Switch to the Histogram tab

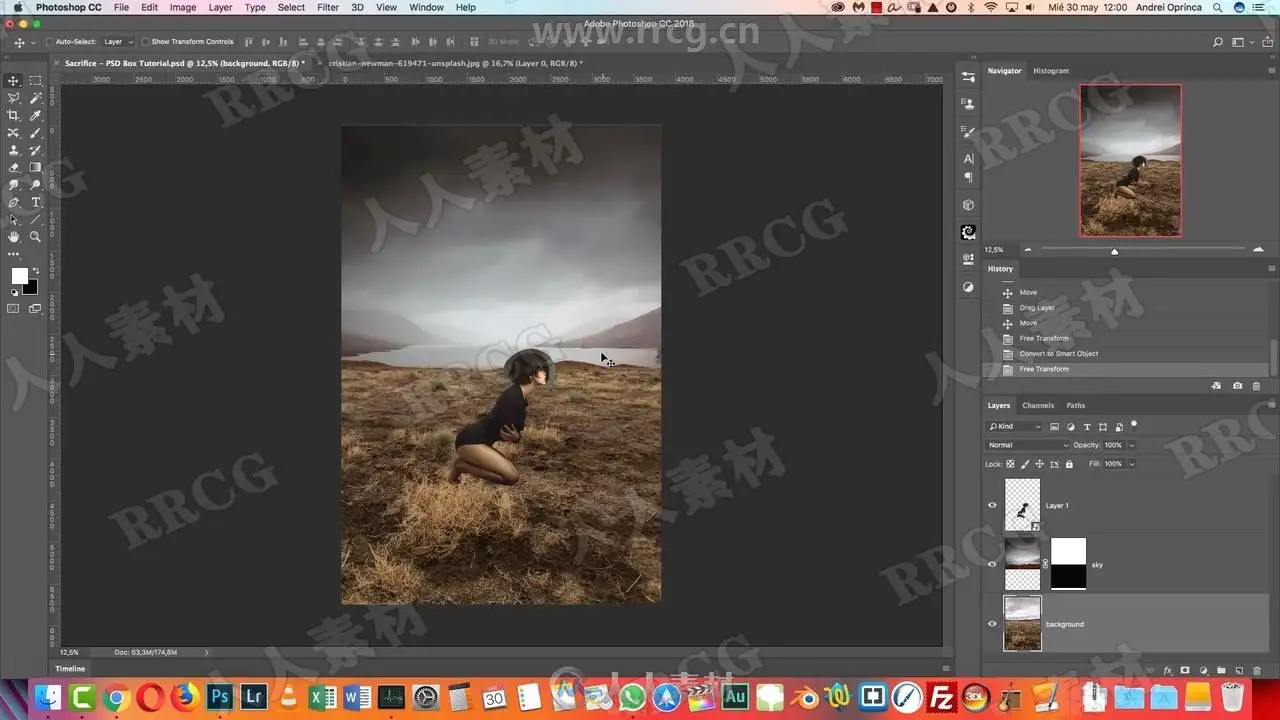[x=1051, y=71]
